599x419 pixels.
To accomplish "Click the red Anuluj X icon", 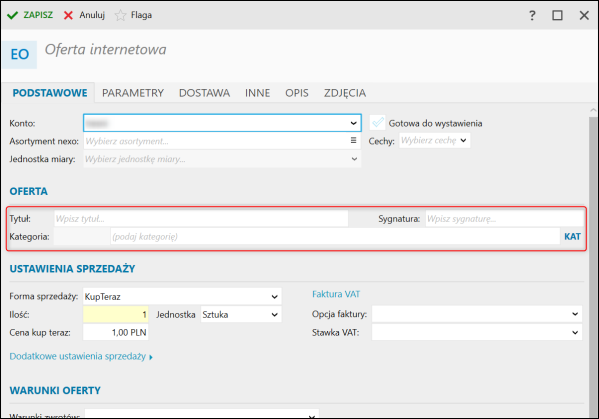I will pyautogui.click(x=68, y=15).
